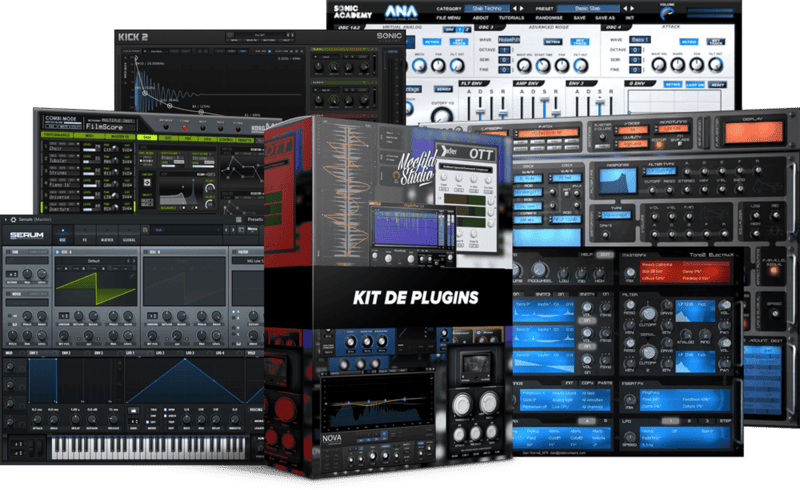Click MODWHEEL knob in ElectraX
The height and width of the screenshot is (490, 800).
click(x=539, y=271)
